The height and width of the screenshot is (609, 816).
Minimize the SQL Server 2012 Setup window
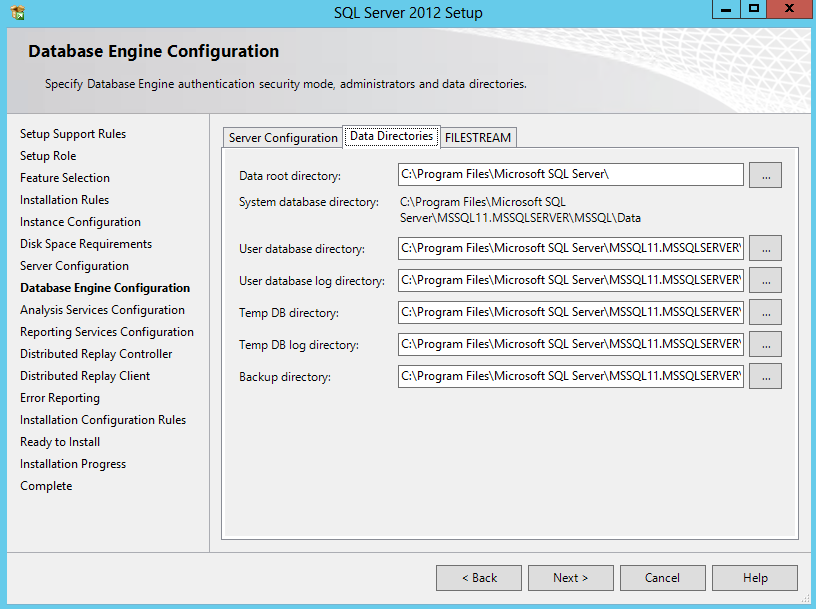tap(726, 9)
